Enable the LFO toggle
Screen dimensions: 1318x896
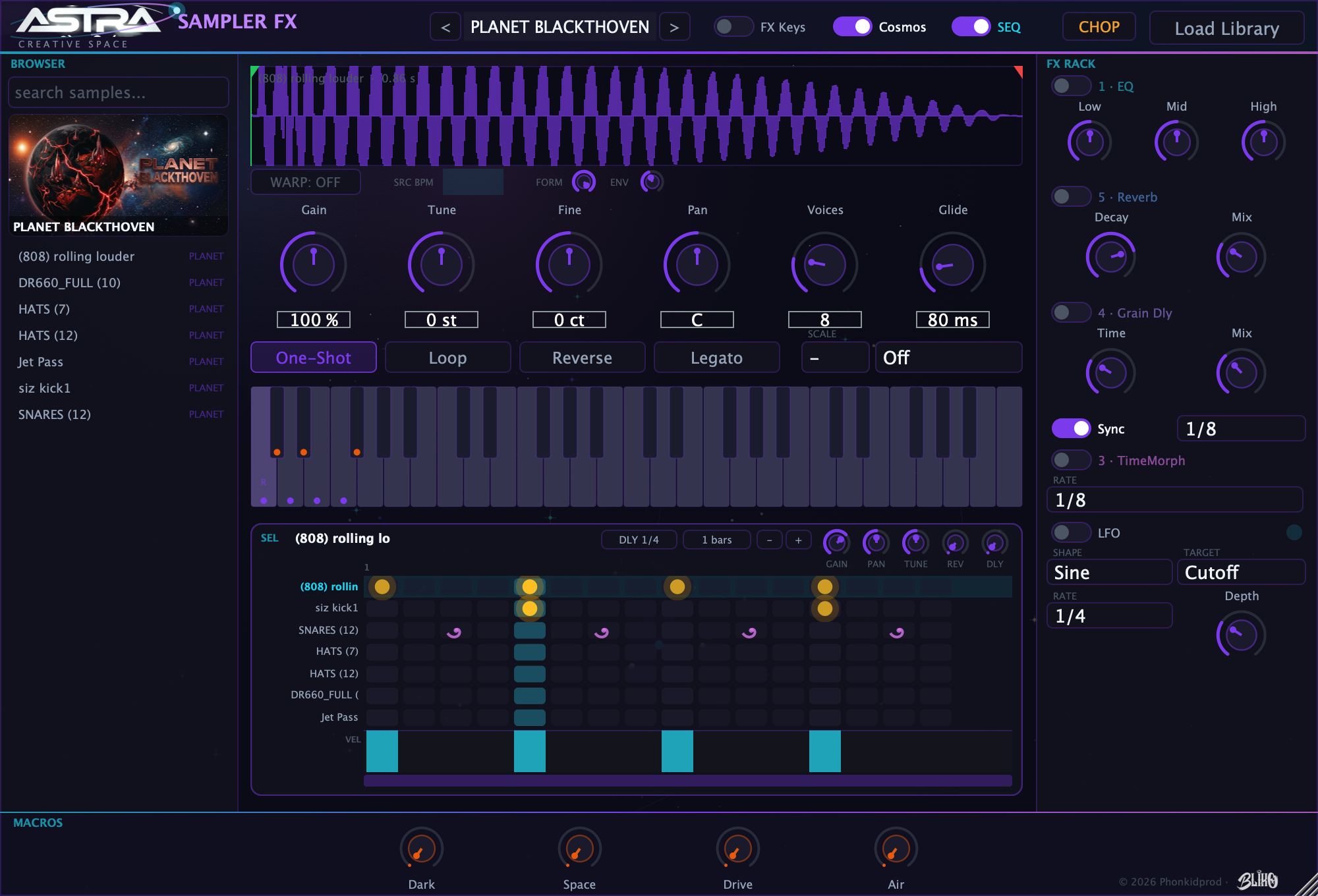[x=1071, y=532]
